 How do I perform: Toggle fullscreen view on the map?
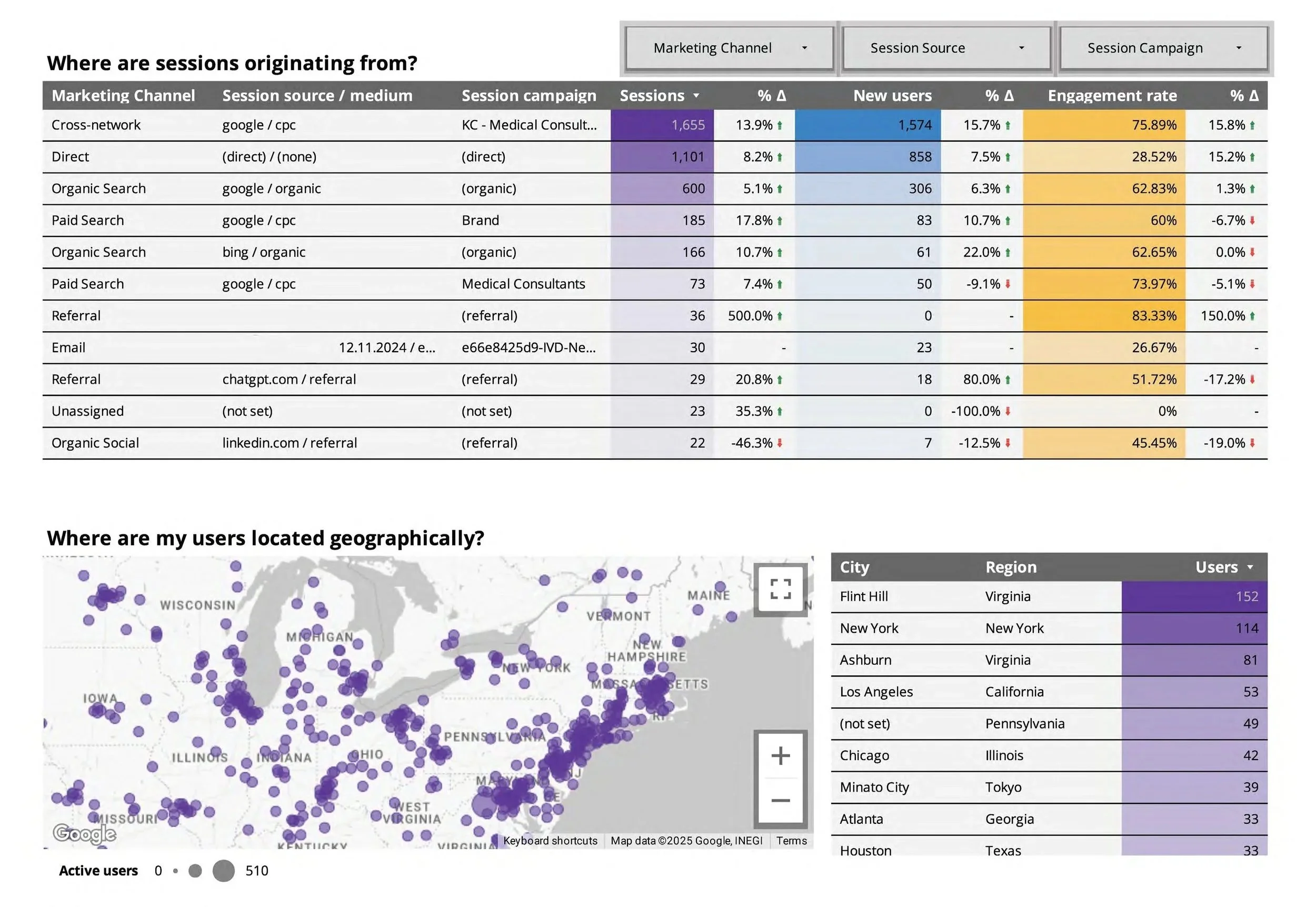pos(780,590)
